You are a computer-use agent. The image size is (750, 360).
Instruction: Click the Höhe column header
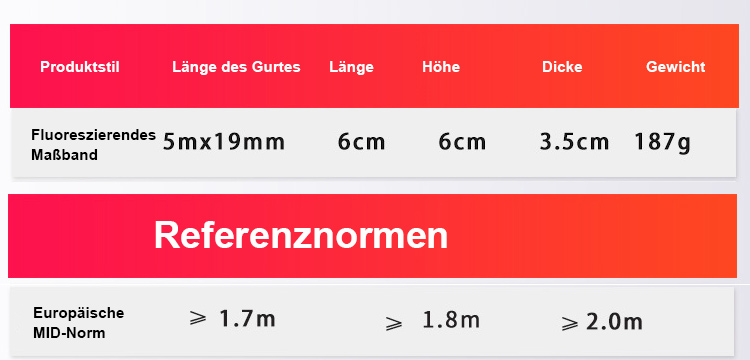[441, 67]
